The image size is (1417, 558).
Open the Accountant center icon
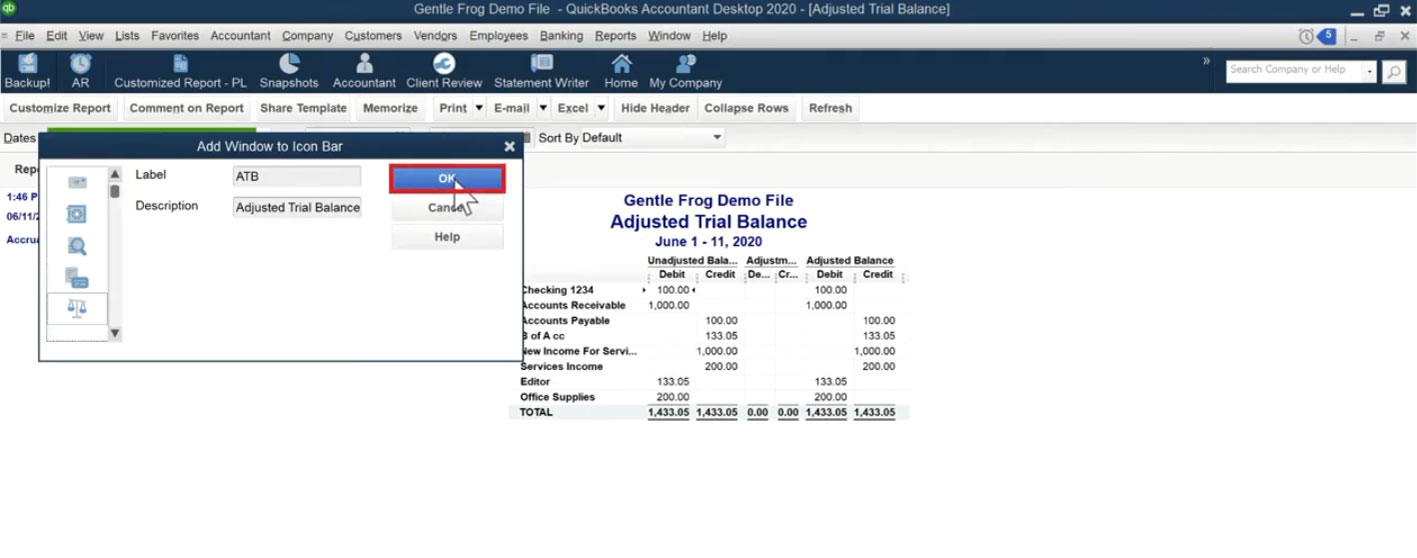click(x=364, y=72)
